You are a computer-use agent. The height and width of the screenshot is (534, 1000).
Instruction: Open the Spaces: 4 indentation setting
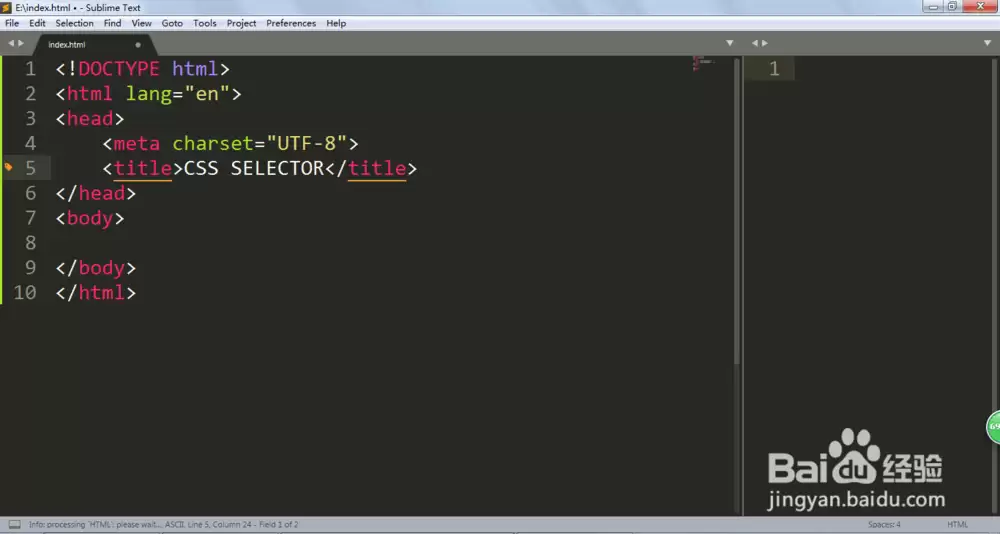tap(884, 524)
